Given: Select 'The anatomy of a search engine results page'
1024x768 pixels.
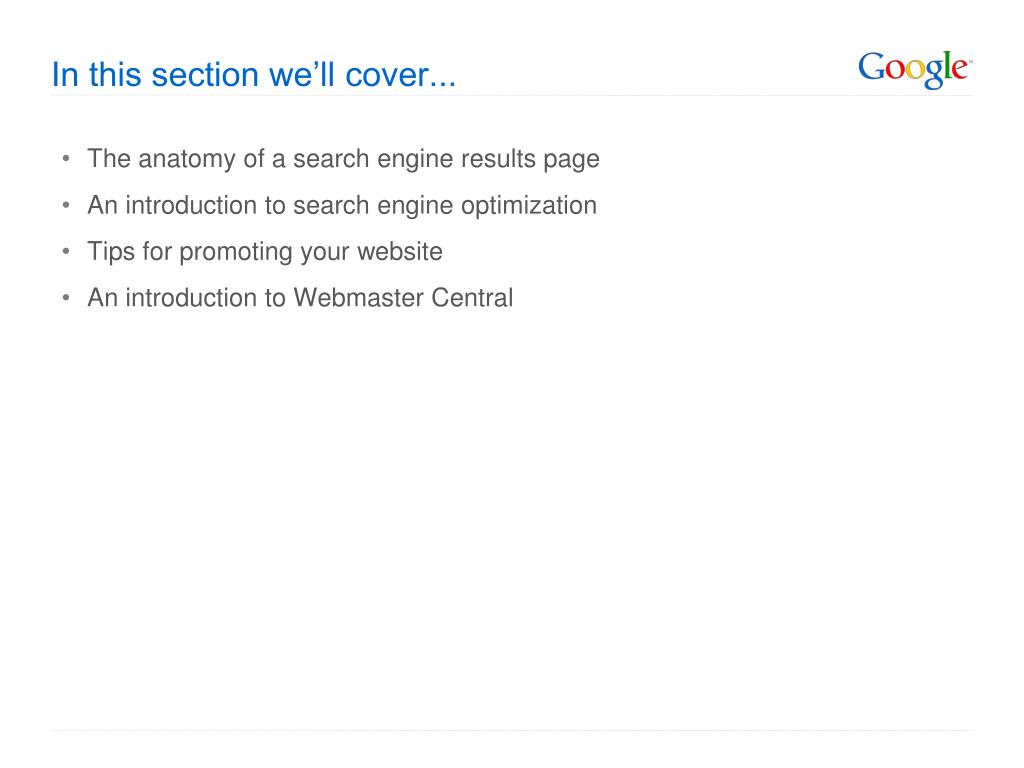Looking at the screenshot, I should pyautogui.click(x=344, y=159).
